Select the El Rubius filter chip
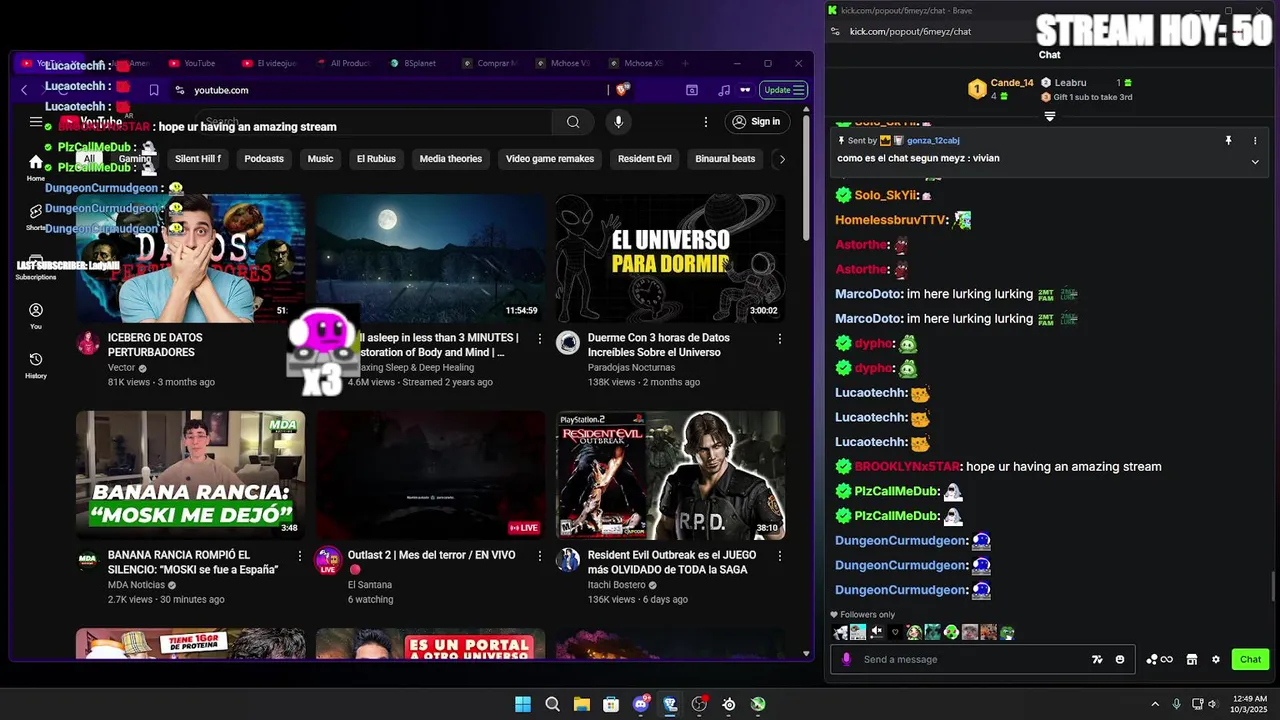Screen dimensions: 1280x720 [x=376, y=159]
